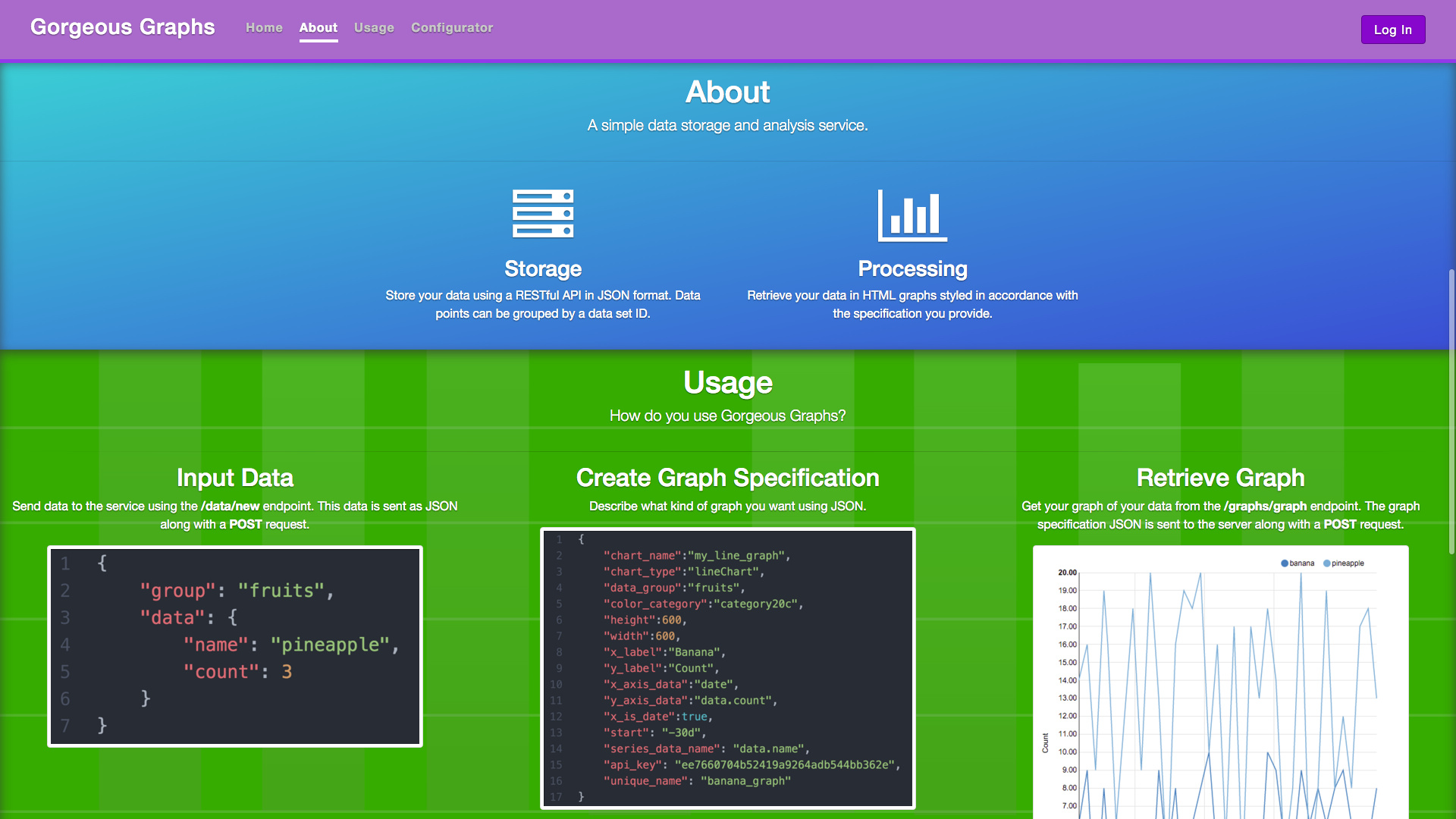Go to the Usage nav link
The image size is (1456, 819).
[x=374, y=28]
